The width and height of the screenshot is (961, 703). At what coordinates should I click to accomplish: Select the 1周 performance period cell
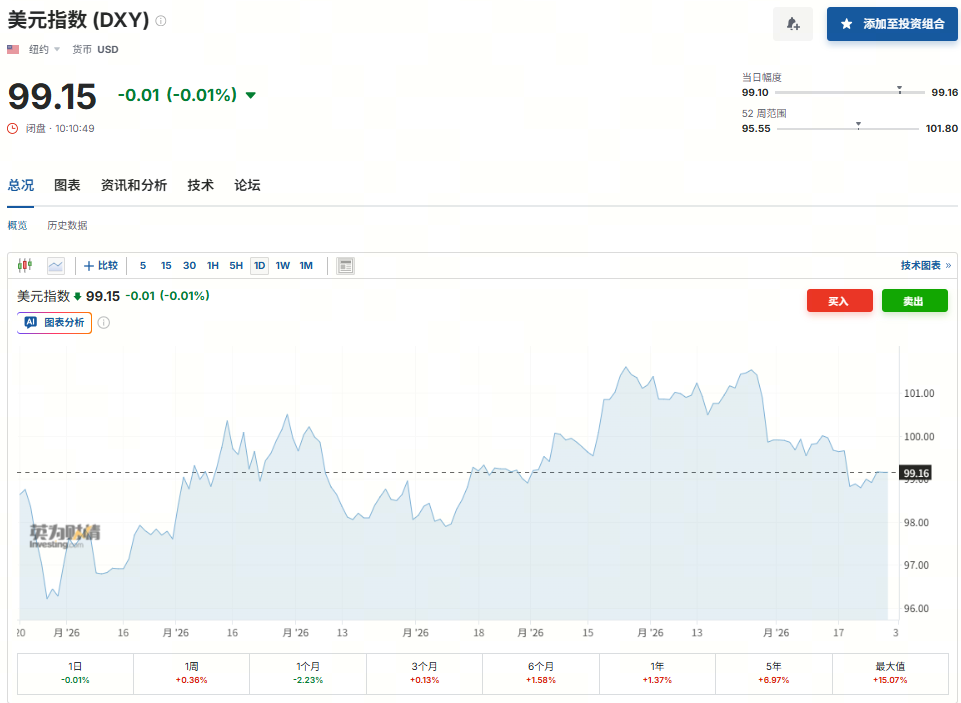click(191, 673)
